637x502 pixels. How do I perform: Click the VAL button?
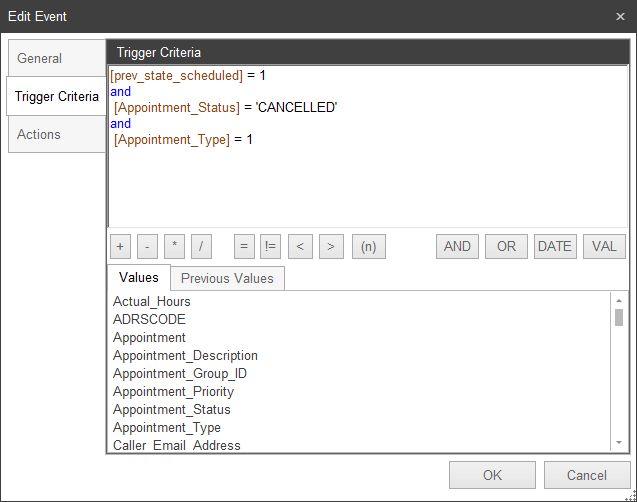pos(604,247)
